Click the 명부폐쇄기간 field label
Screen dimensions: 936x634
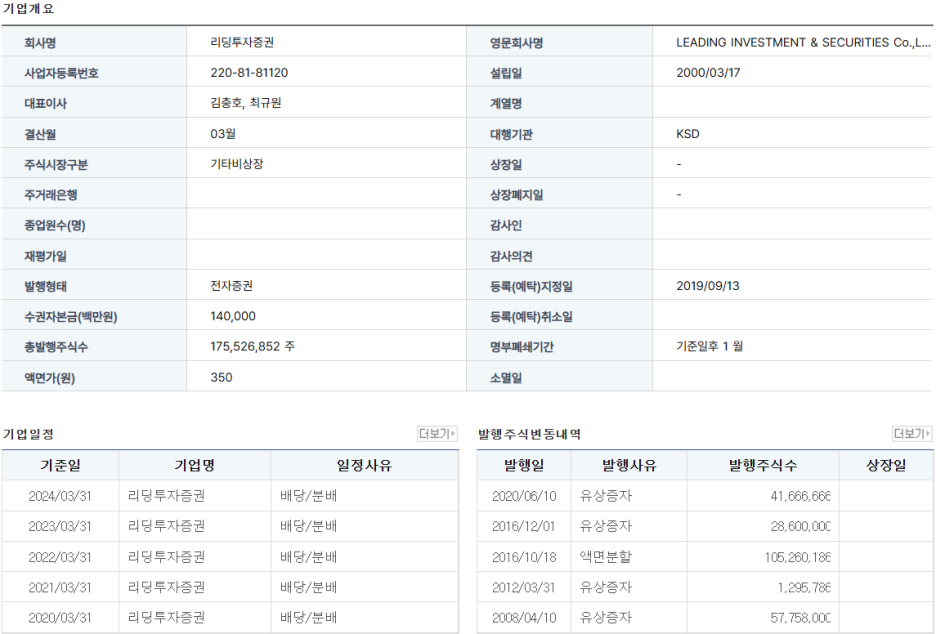522,347
